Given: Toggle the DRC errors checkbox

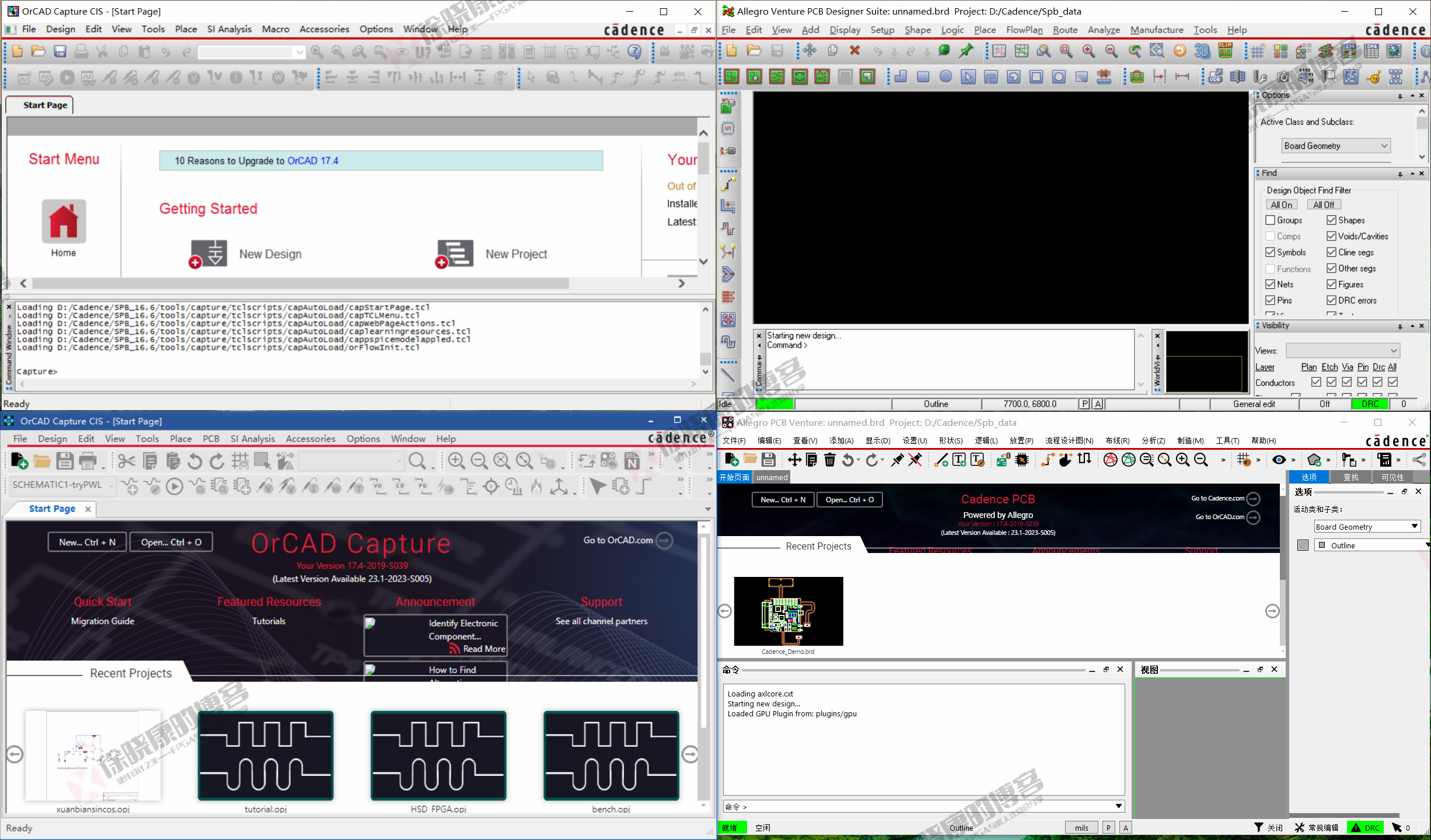Looking at the screenshot, I should coord(1331,300).
